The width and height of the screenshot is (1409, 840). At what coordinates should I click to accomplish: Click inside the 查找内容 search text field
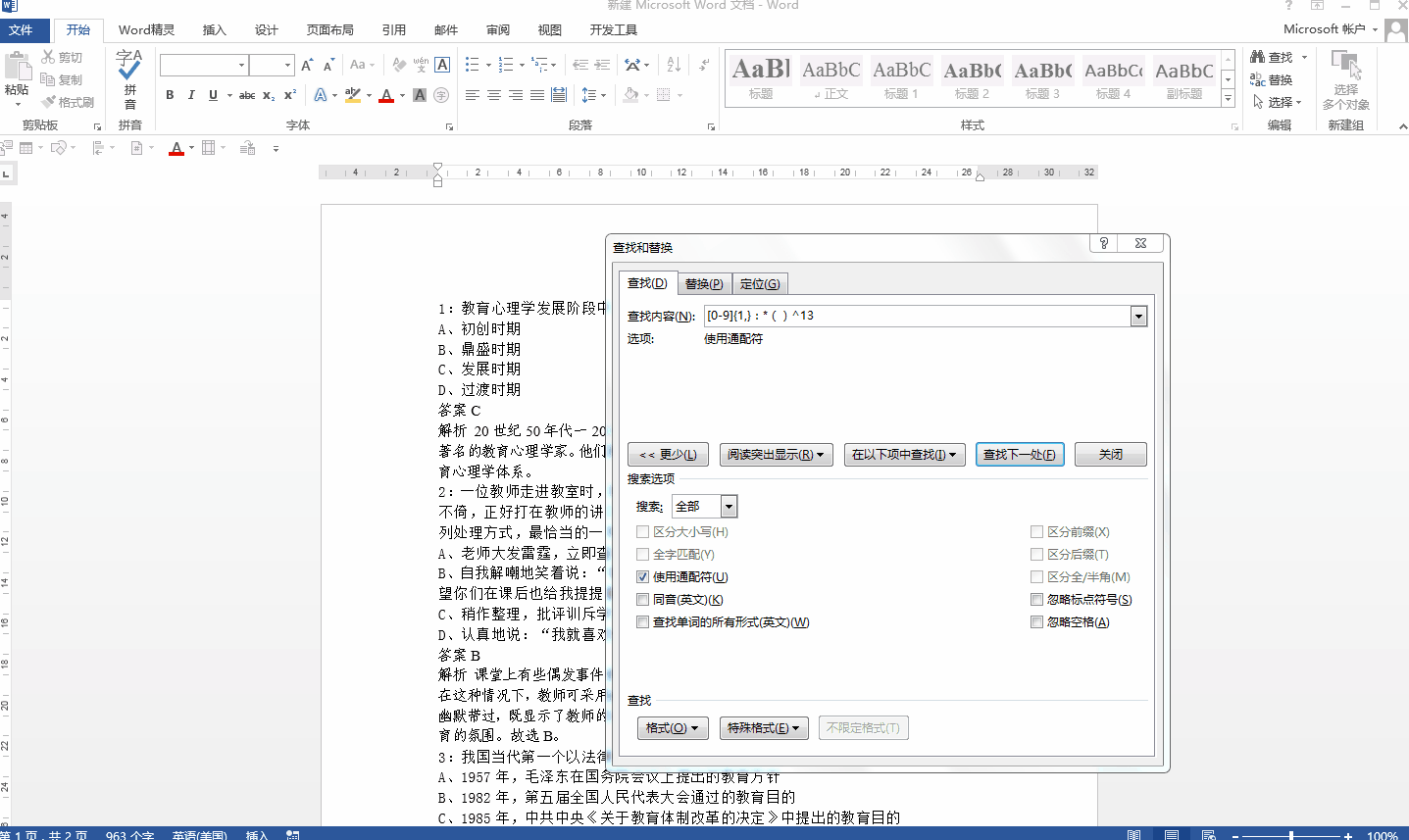[917, 316]
